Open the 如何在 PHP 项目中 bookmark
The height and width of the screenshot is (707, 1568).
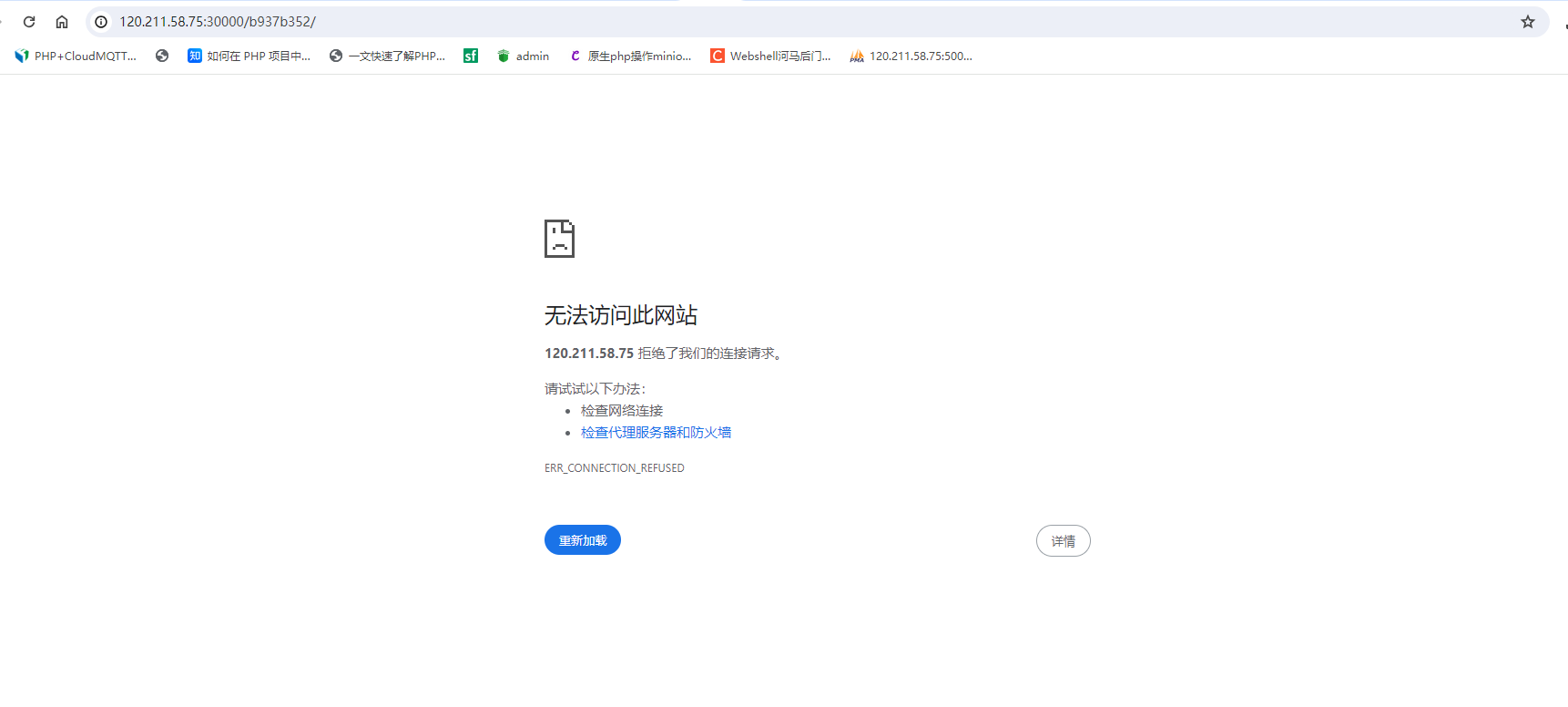[249, 56]
